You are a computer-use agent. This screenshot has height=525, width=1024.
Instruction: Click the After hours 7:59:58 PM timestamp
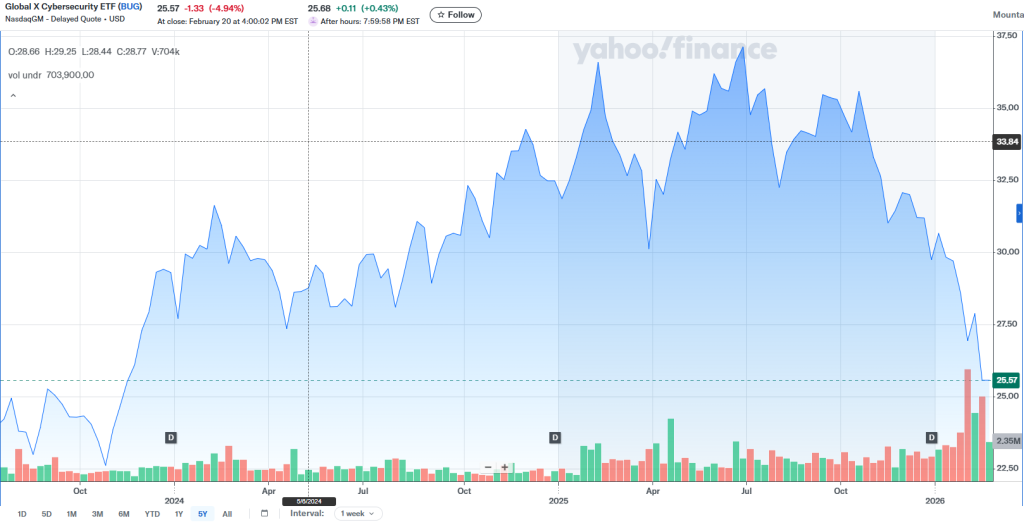pos(370,21)
